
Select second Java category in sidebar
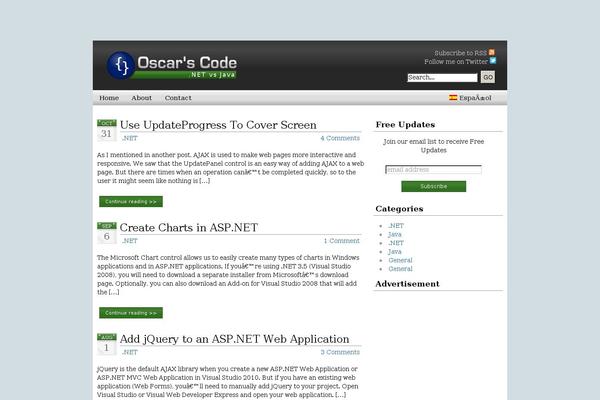tap(395, 251)
